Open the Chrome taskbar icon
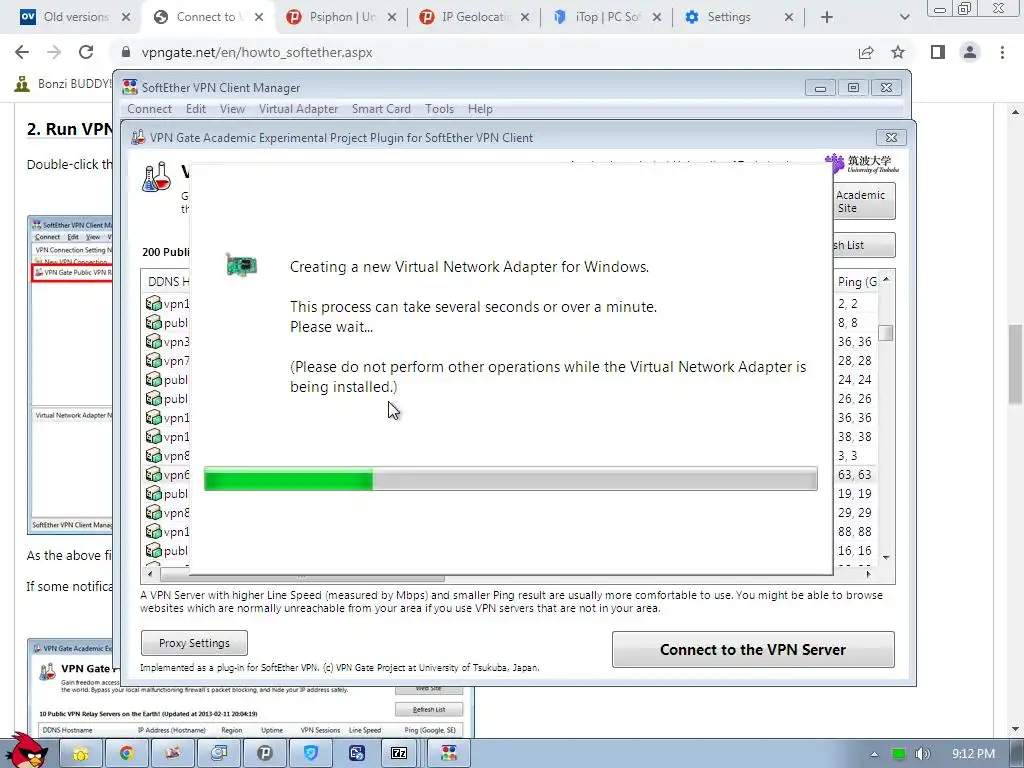The height and width of the screenshot is (768, 1024). point(127,754)
